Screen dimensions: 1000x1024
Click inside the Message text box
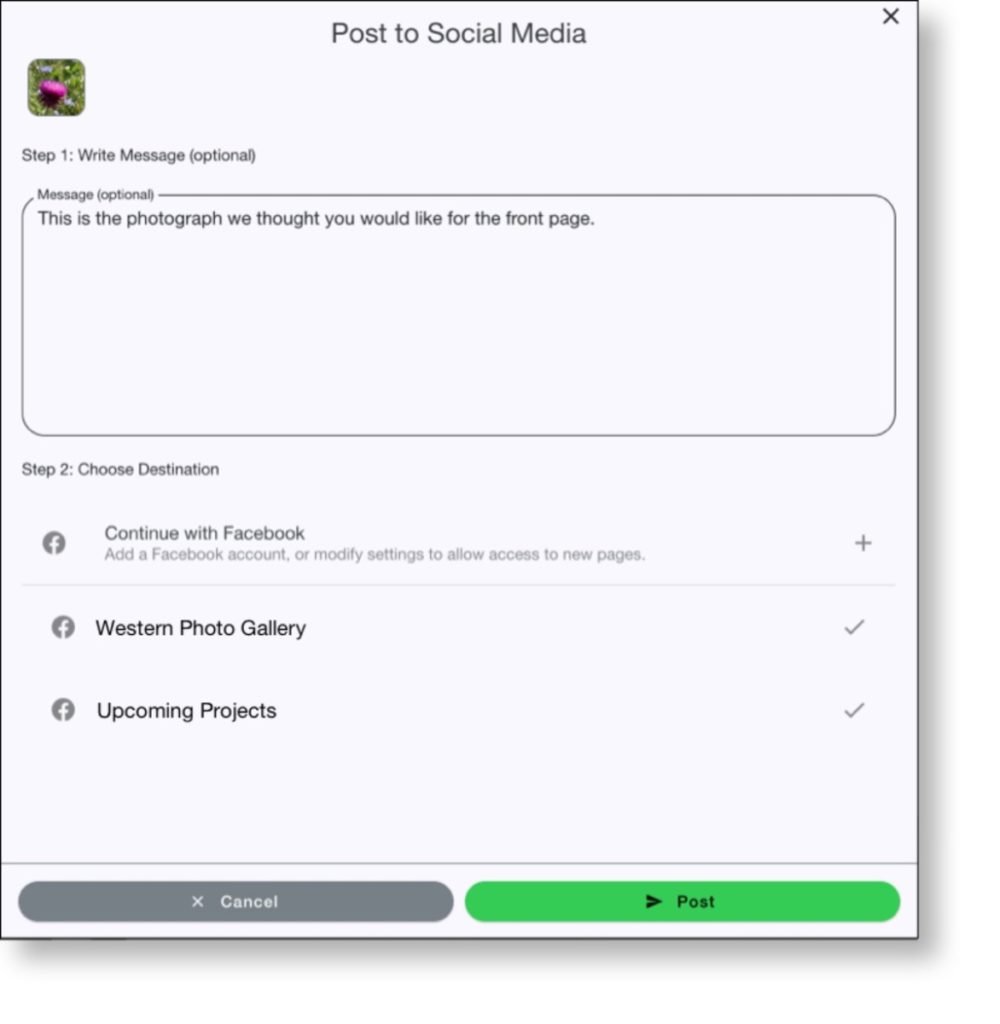pos(459,315)
